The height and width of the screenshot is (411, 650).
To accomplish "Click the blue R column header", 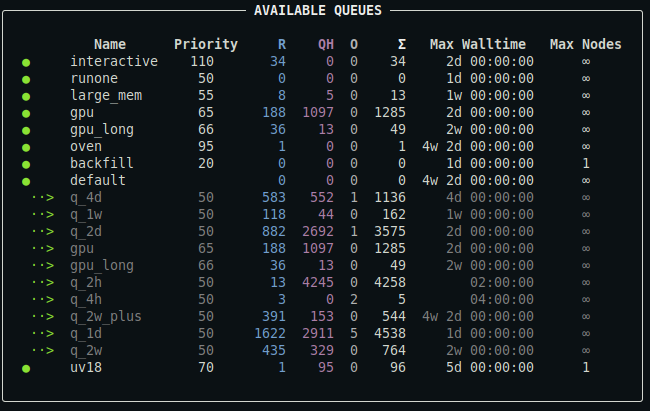I will coord(282,44).
